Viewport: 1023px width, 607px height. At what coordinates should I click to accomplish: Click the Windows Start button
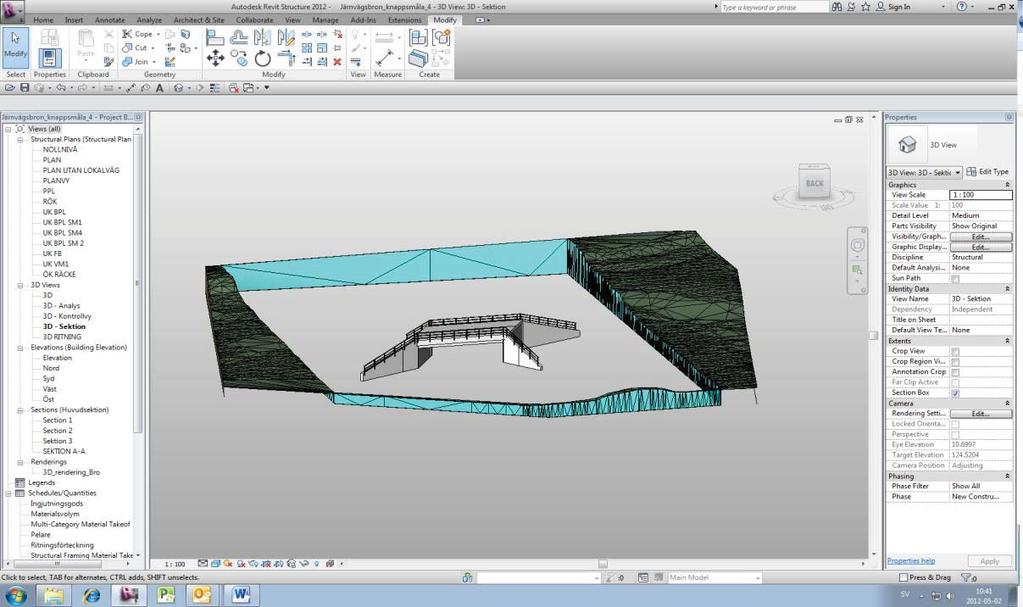pos(15,595)
